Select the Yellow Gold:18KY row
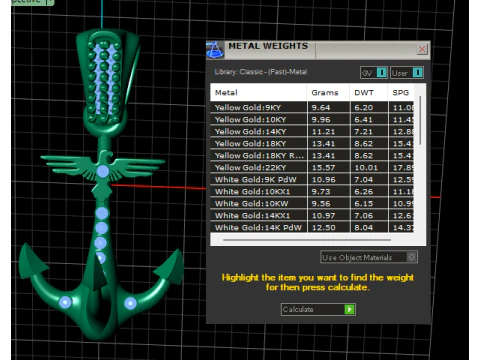This screenshot has height=360, width=480. pyautogui.click(x=312, y=143)
